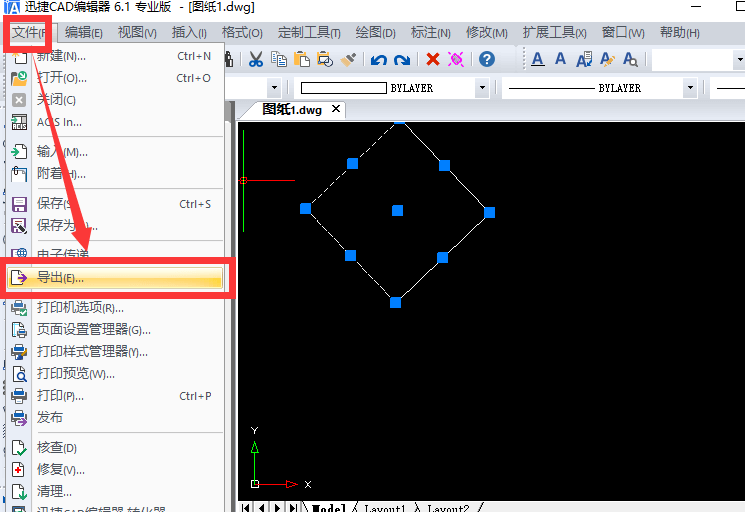Choose 关闭(C) menu entry
This screenshot has height=512, width=745.
(115, 100)
